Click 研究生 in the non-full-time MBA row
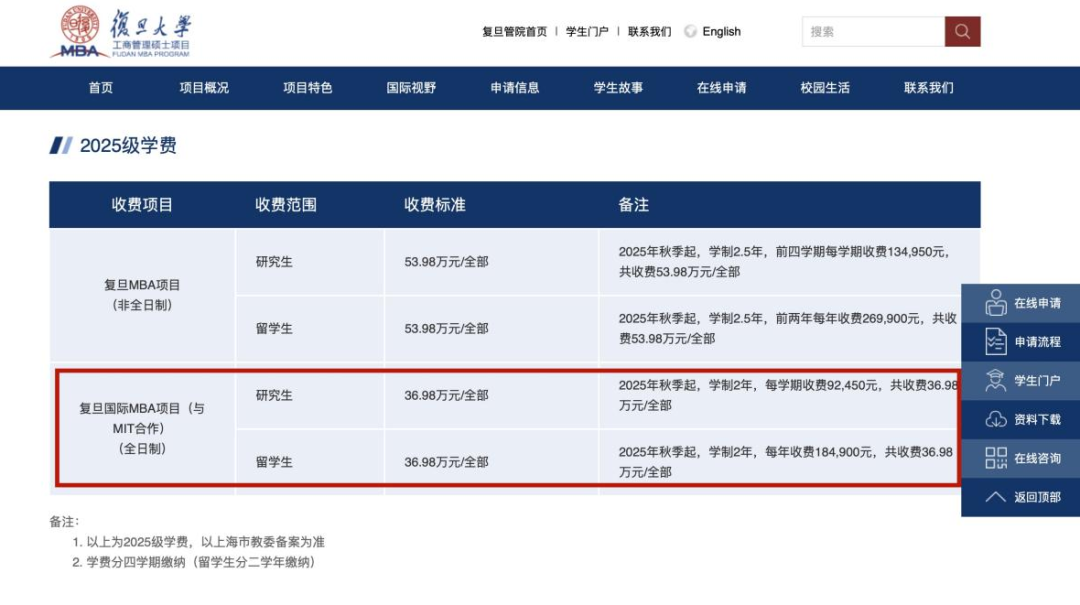 [274, 262]
